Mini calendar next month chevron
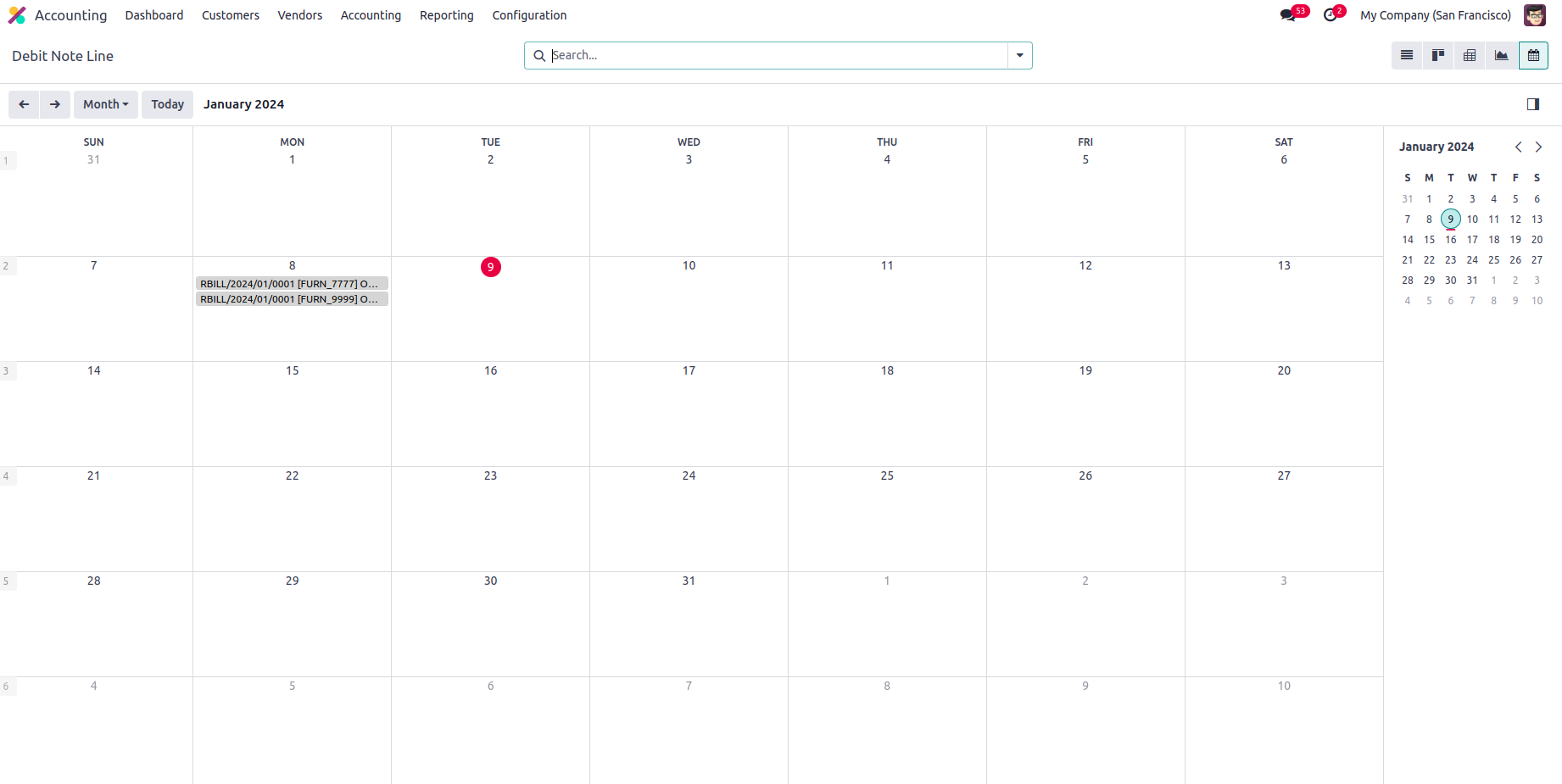The height and width of the screenshot is (784, 1562). (x=1538, y=147)
